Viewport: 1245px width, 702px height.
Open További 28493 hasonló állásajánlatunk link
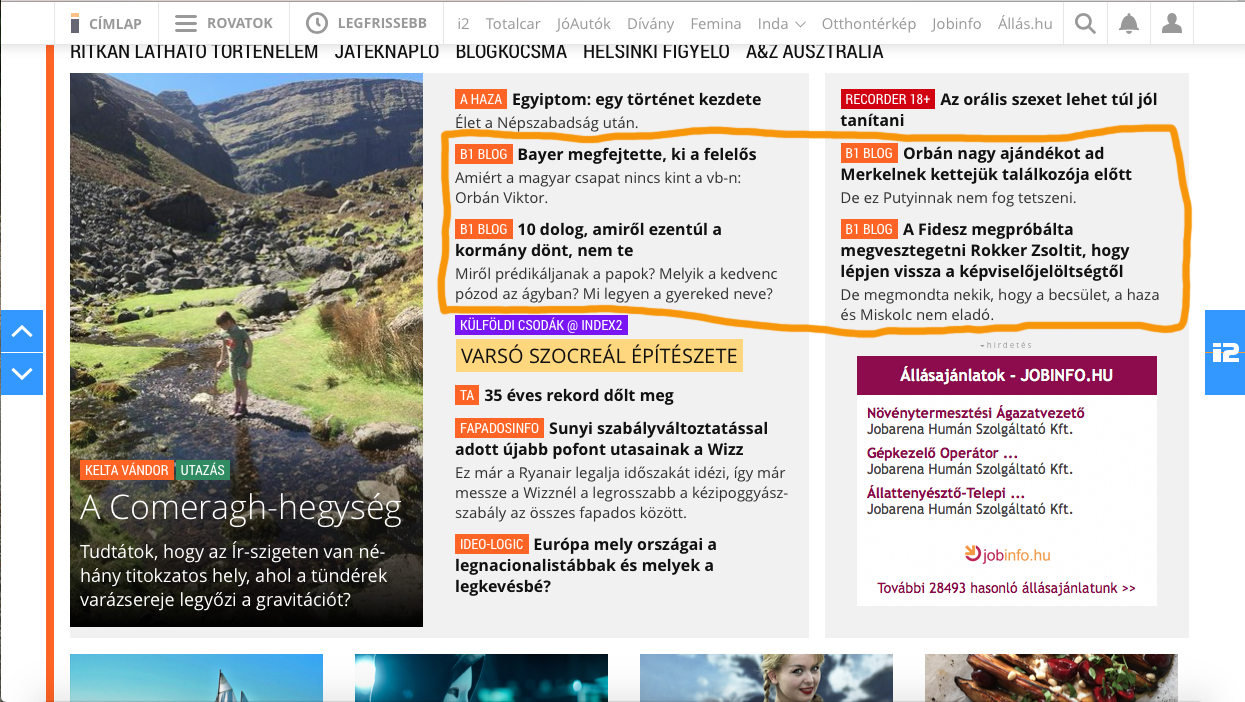point(1007,588)
